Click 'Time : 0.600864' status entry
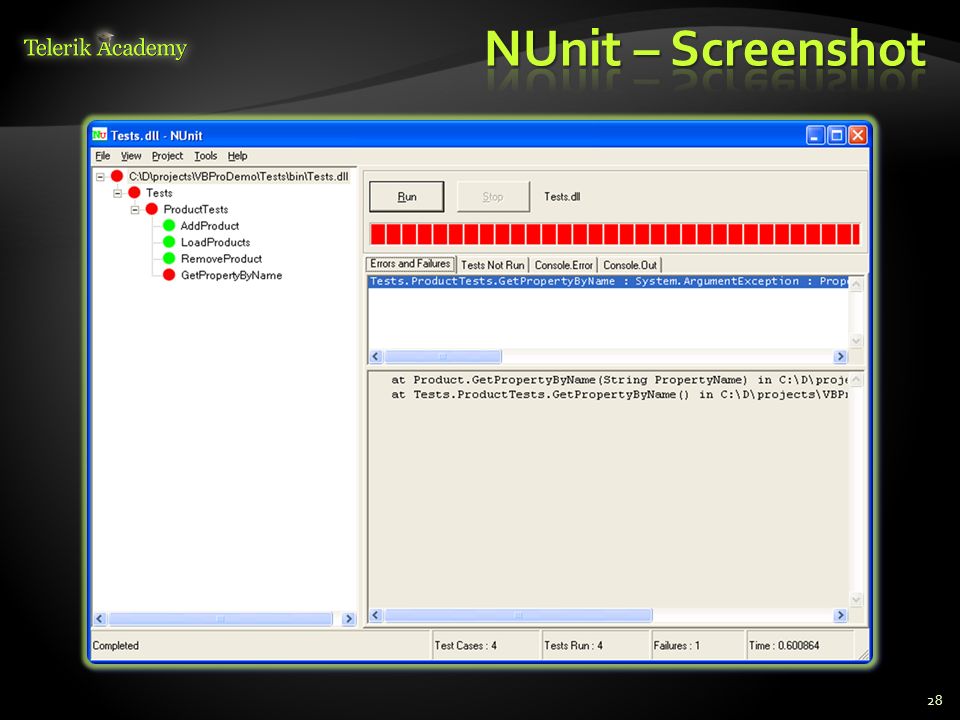 (x=784, y=645)
